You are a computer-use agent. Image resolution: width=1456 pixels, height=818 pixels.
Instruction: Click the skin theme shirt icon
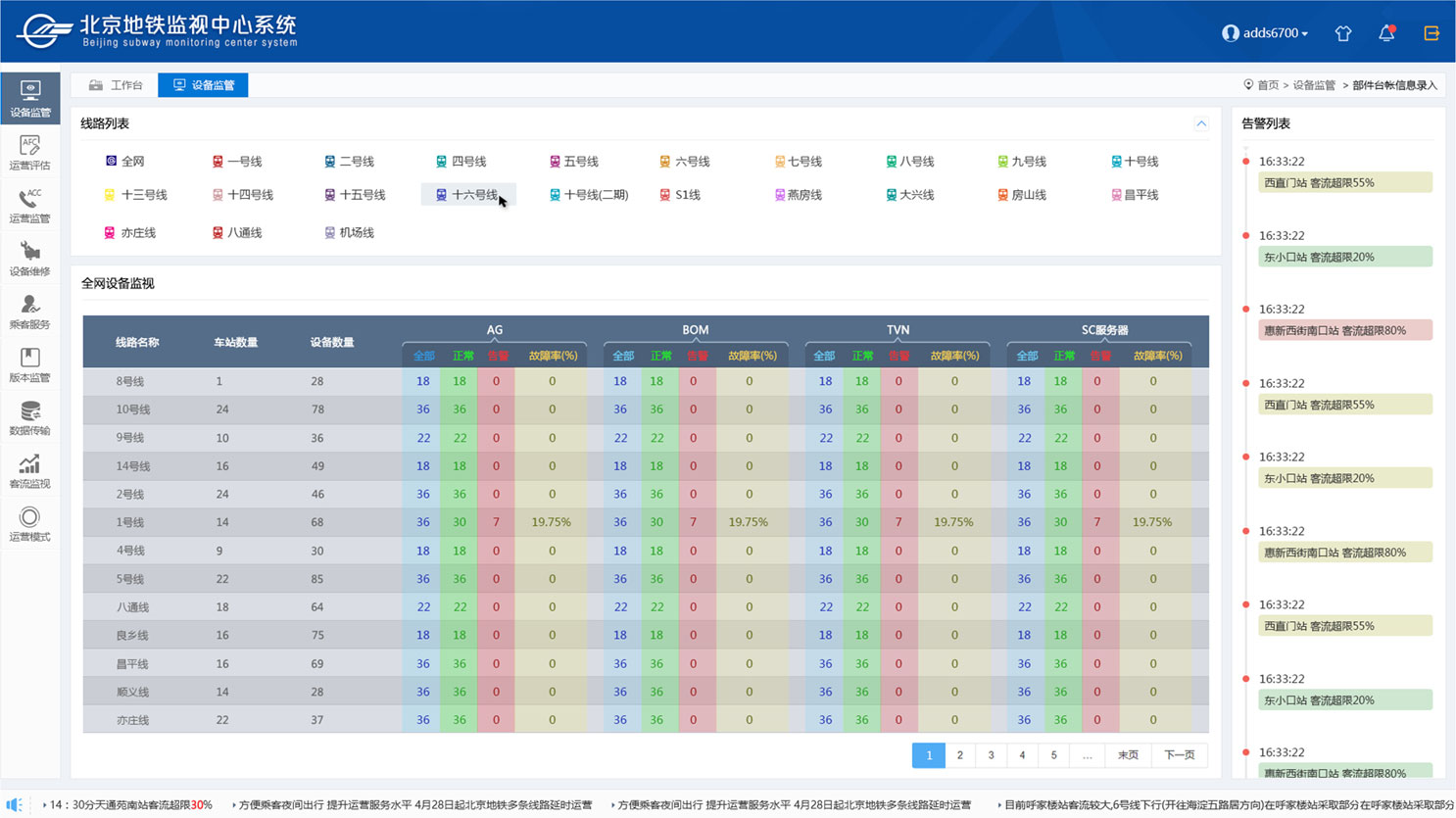click(x=1343, y=33)
